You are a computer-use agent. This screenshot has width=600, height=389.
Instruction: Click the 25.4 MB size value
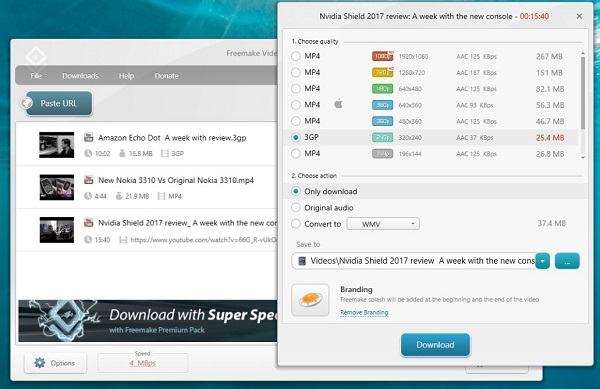[550, 138]
